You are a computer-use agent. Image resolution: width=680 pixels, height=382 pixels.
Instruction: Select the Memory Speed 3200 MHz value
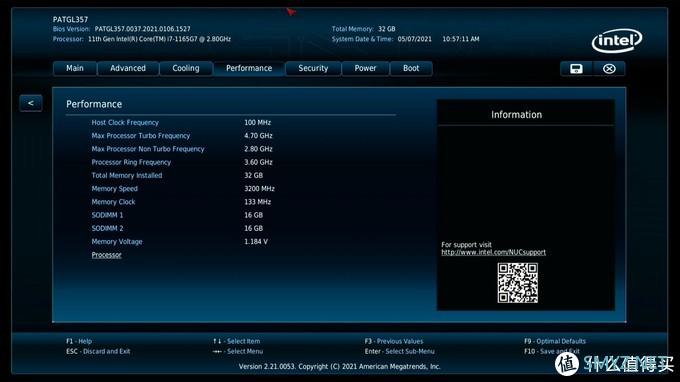click(259, 189)
